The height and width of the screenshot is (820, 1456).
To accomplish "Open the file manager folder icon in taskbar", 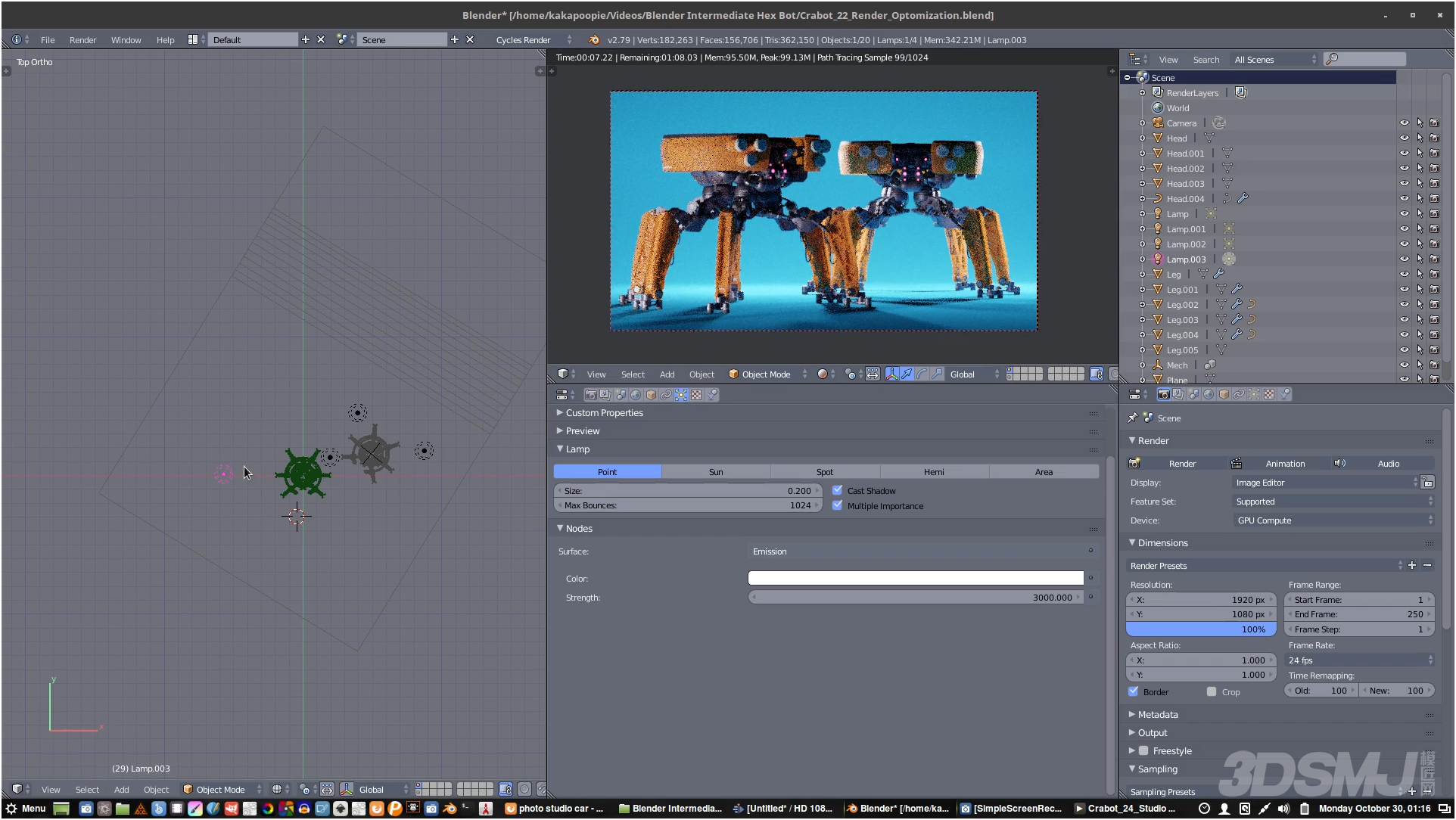I will click(122, 809).
